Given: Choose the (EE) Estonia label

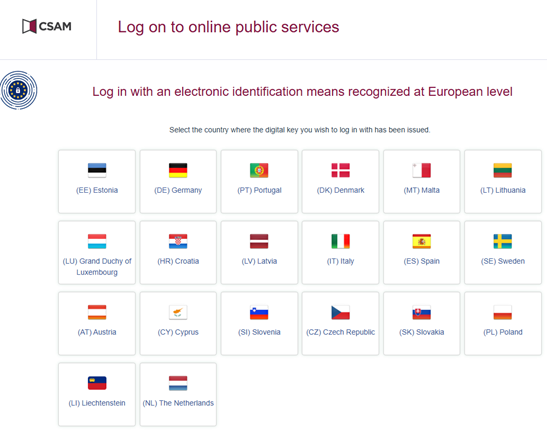Looking at the screenshot, I should tap(97, 190).
